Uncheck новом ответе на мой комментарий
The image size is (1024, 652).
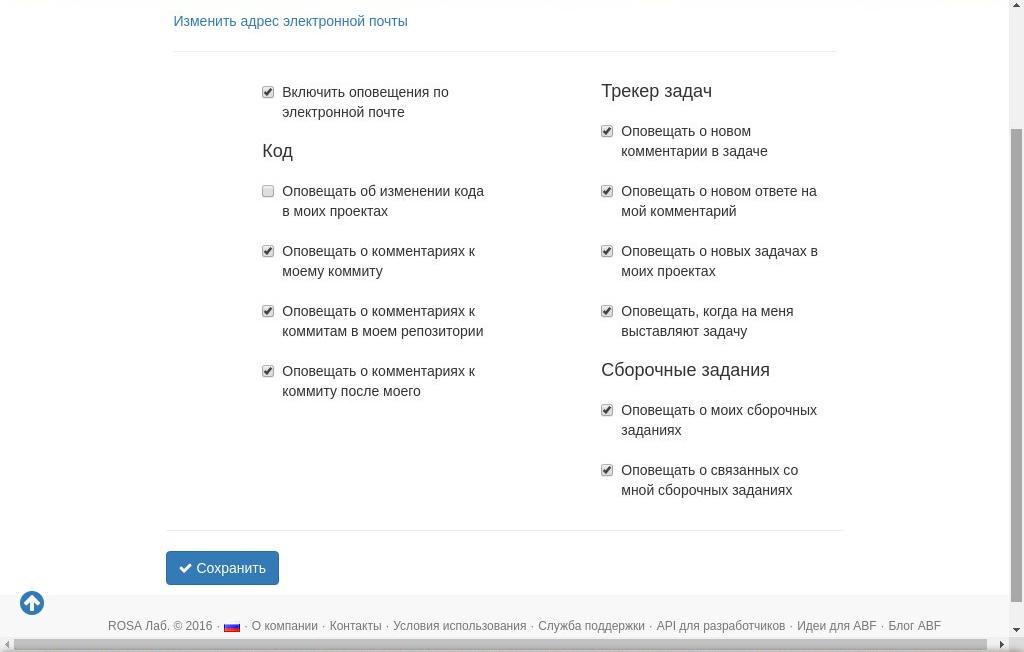(x=607, y=191)
